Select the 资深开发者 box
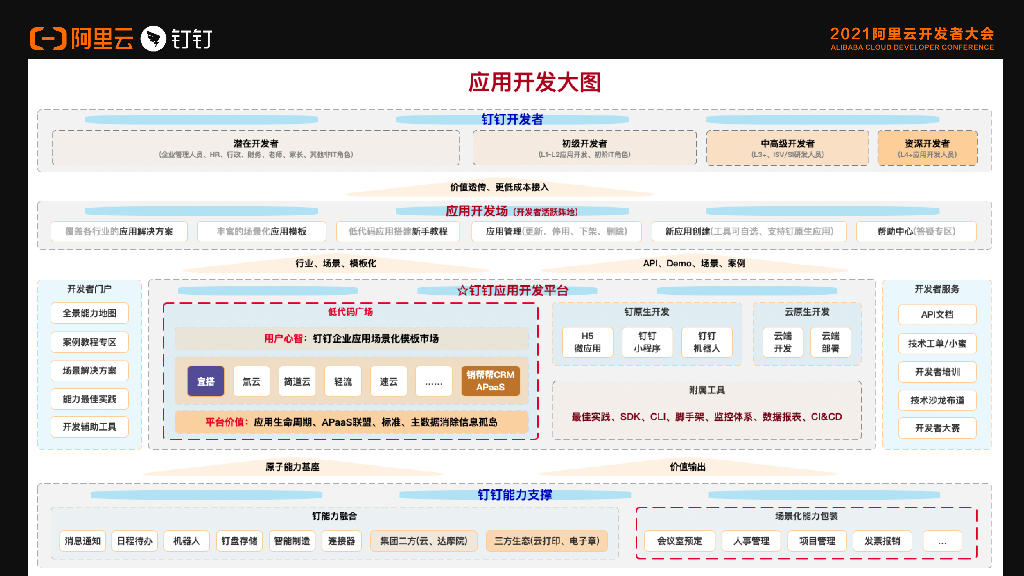Viewport: 1024px width, 576px height. 927,148
